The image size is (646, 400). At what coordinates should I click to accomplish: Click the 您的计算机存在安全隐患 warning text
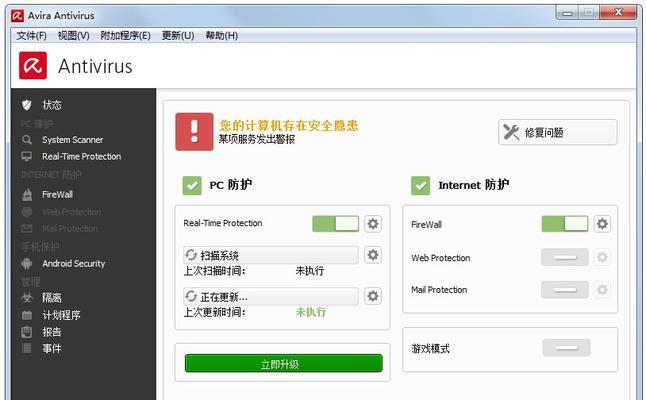click(288, 125)
